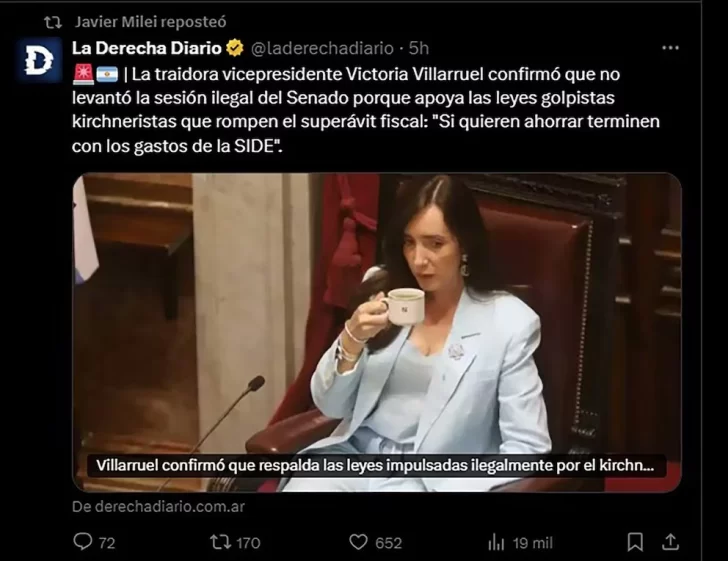Open the three-dot more options menu
Image resolution: width=728 pixels, height=561 pixels.
(x=670, y=48)
